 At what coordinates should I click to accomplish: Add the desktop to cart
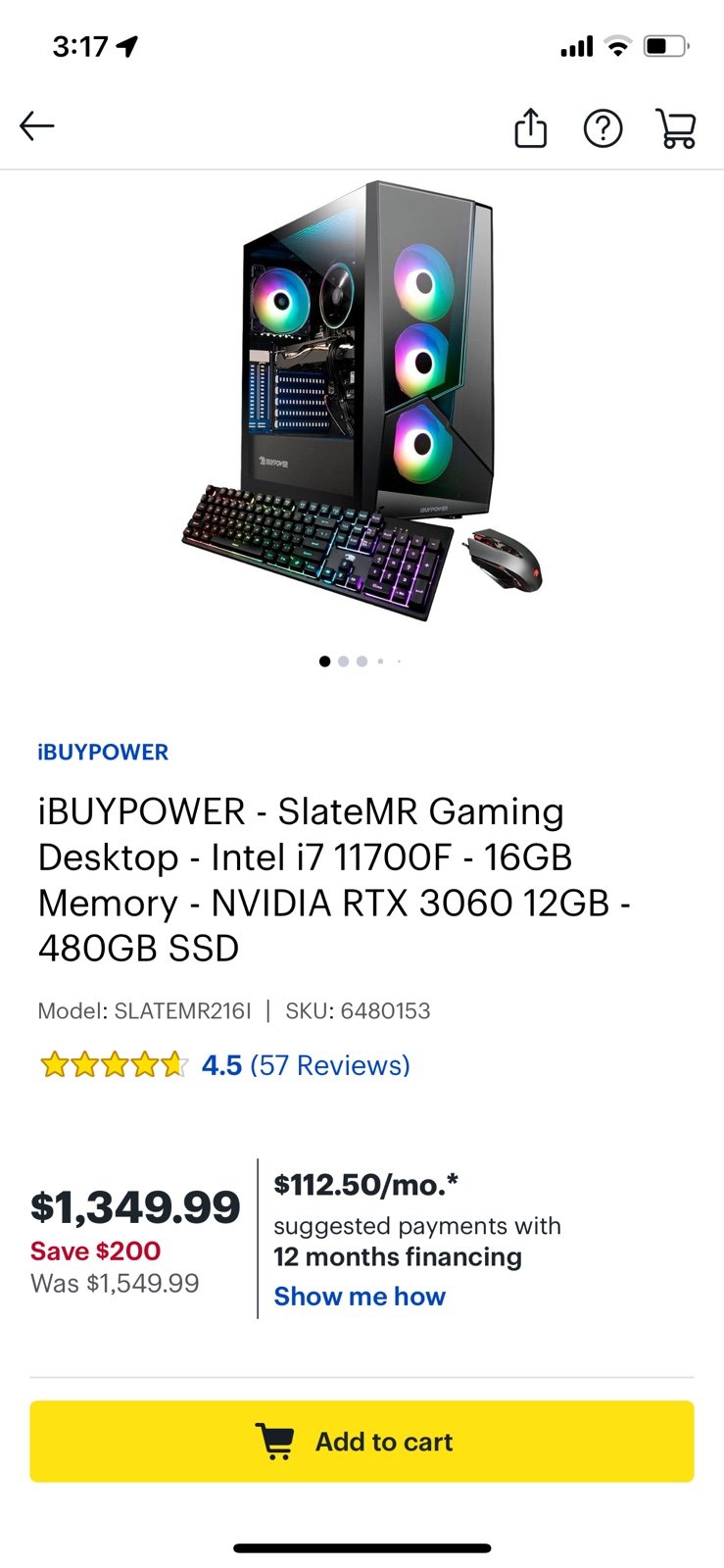coord(362,1442)
